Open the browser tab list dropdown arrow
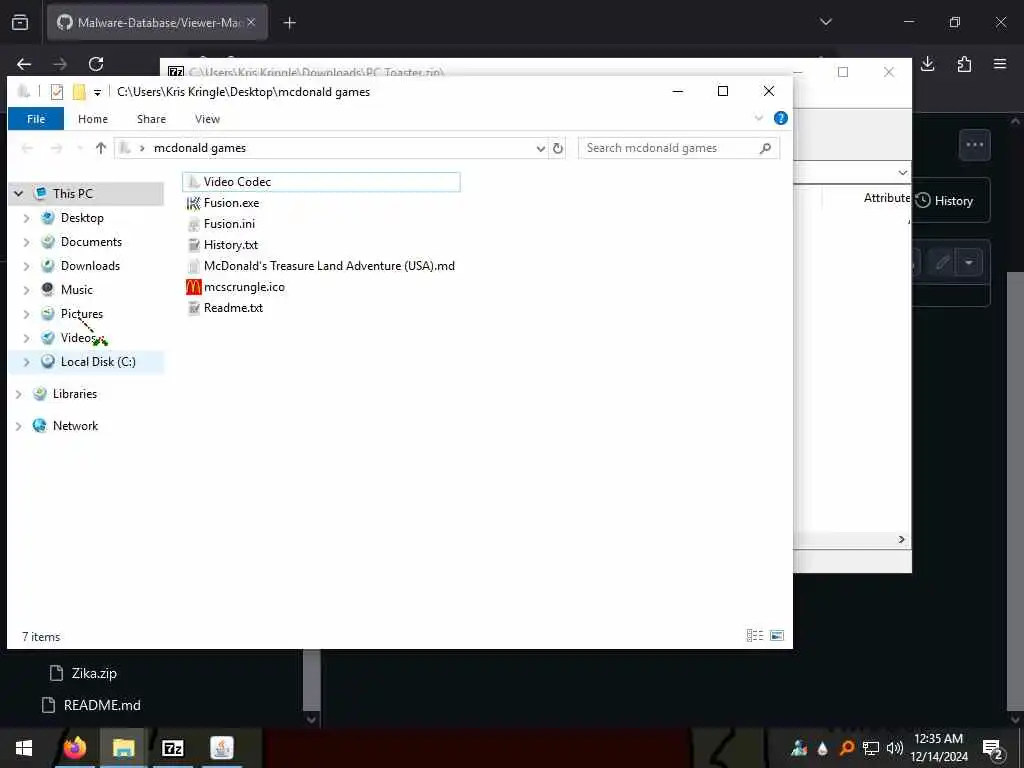1024x768 pixels. tap(825, 22)
